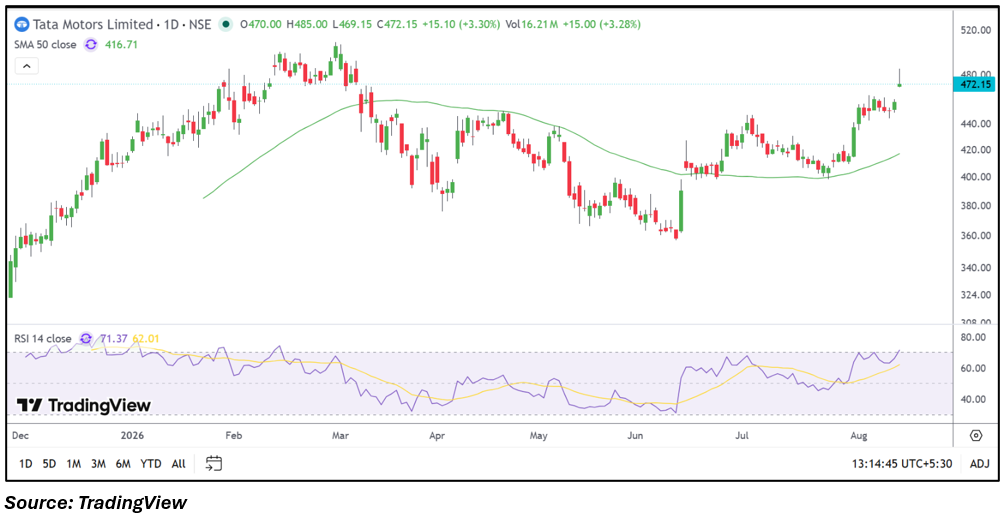Click the Feb label on time axis
The width and height of the screenshot is (1001, 516).
pyautogui.click(x=234, y=436)
